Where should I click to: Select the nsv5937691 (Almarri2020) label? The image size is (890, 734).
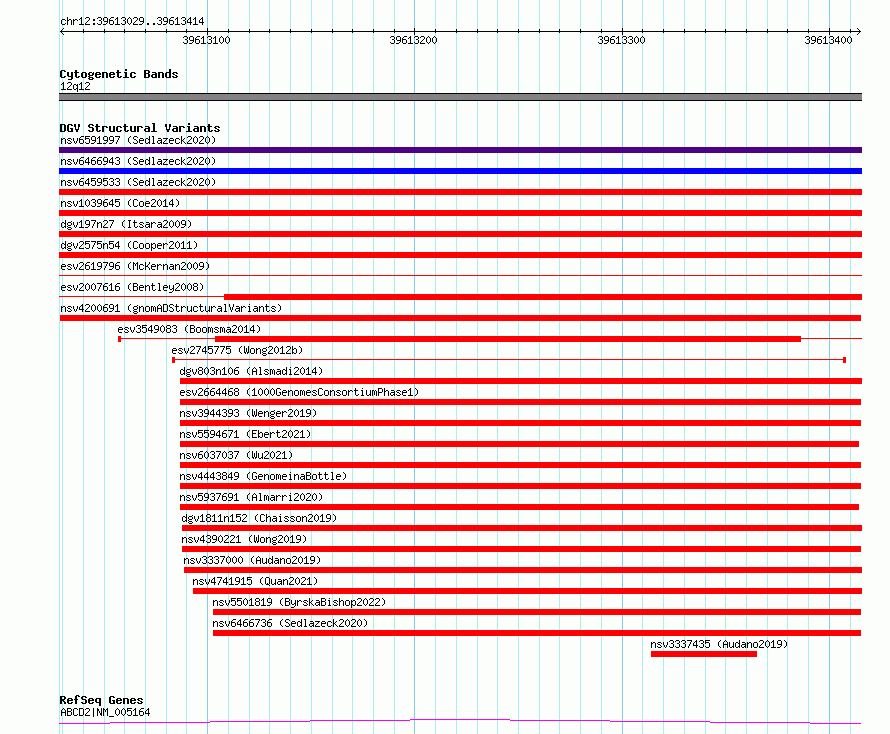click(251, 497)
